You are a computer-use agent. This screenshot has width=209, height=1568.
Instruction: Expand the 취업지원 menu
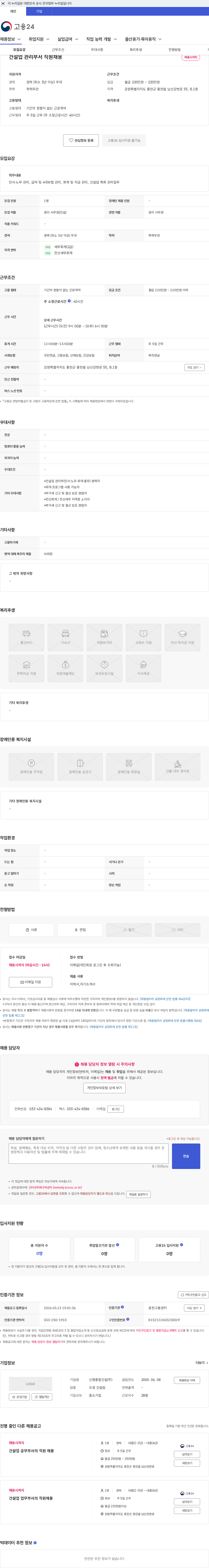39,39
